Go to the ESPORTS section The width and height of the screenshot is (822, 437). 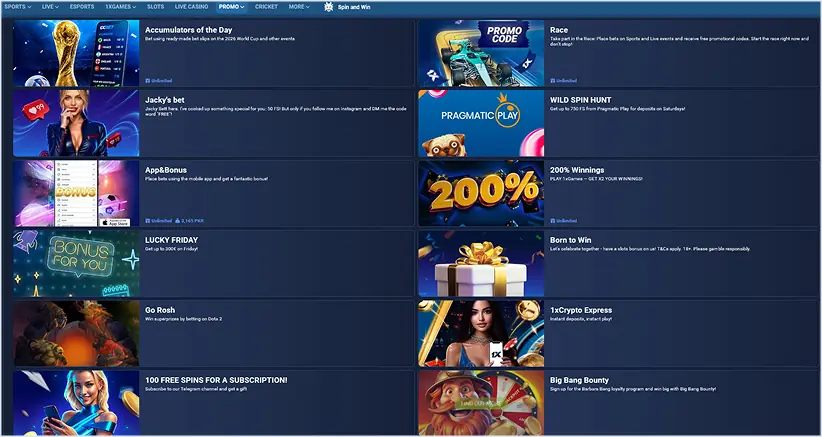pos(82,7)
